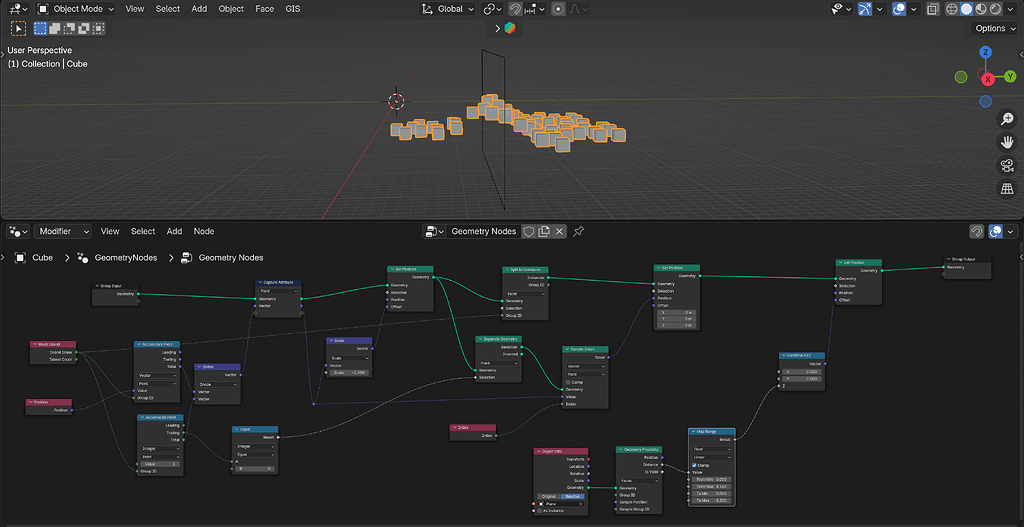Select solid viewport shading
Screen dimensions: 1024x527
pyautogui.click(x=967, y=9)
